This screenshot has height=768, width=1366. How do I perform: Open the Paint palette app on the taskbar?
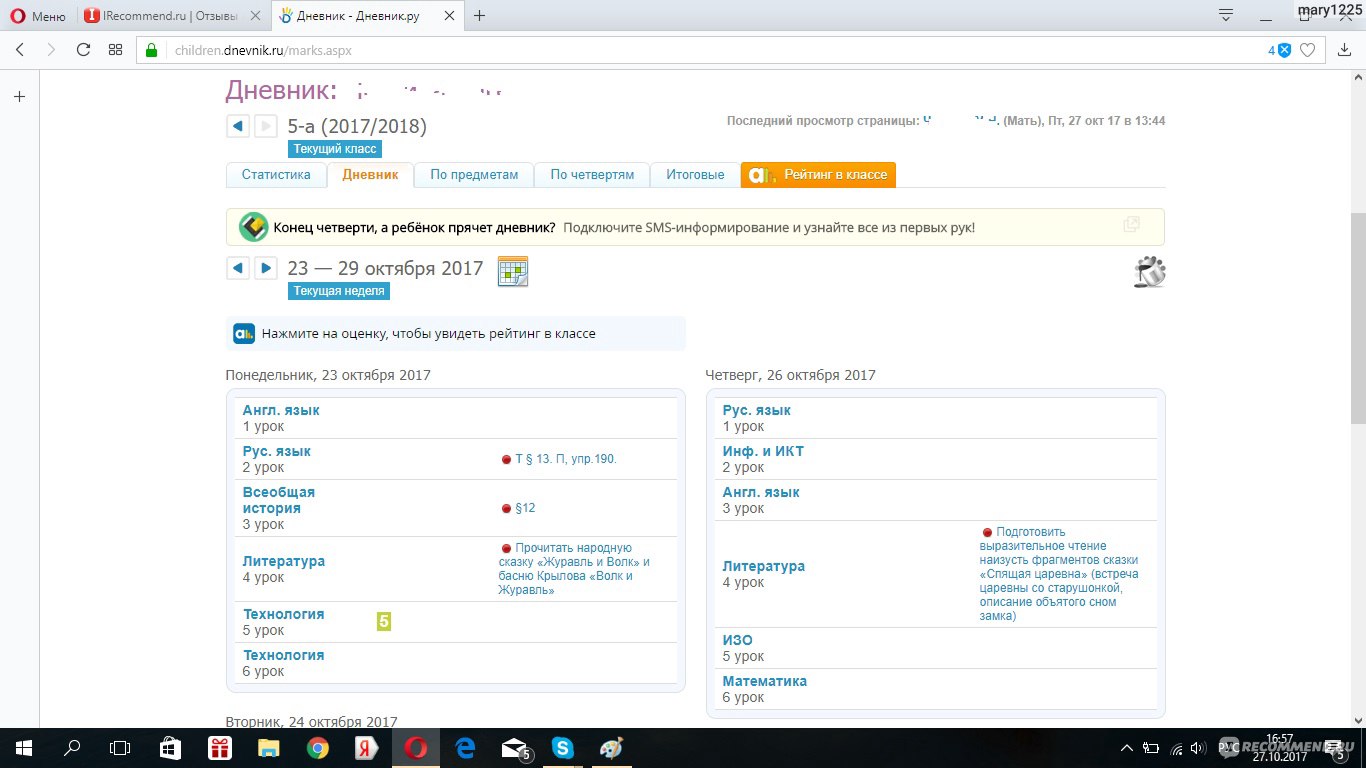click(x=611, y=748)
